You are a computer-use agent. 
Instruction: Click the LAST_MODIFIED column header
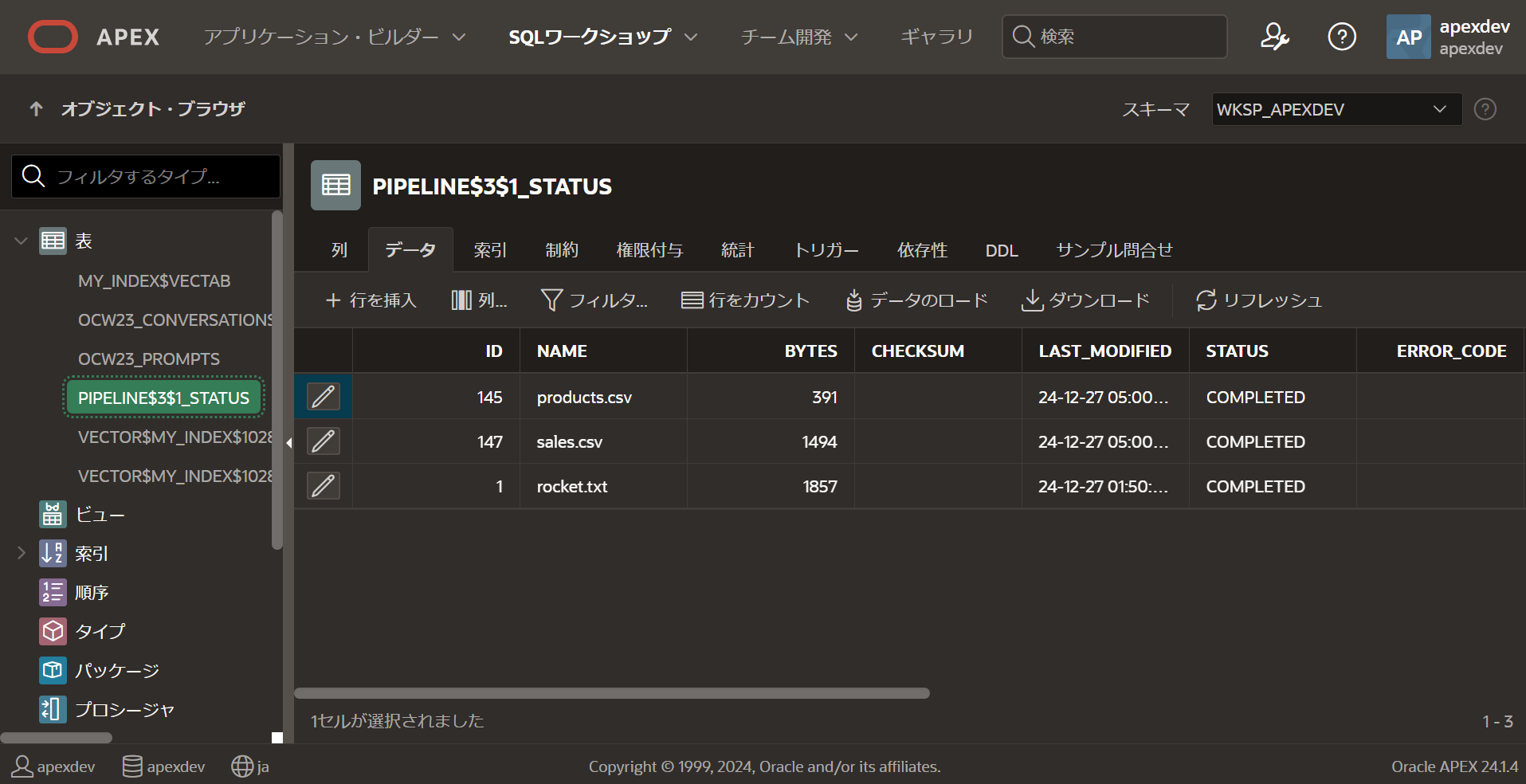[x=1105, y=351]
